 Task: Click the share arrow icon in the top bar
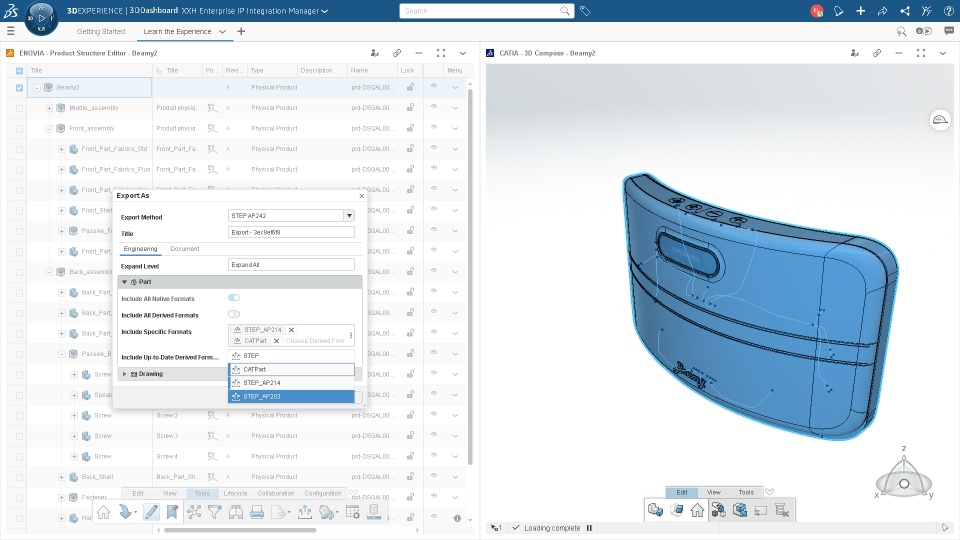click(x=882, y=11)
